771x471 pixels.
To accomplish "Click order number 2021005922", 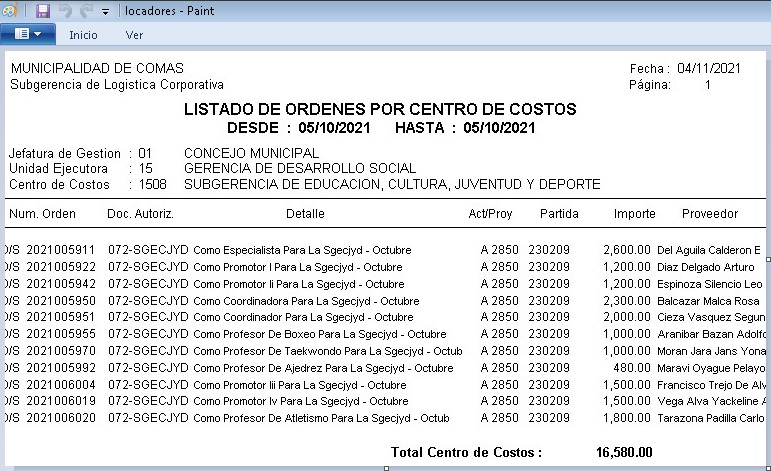I will click(60, 267).
